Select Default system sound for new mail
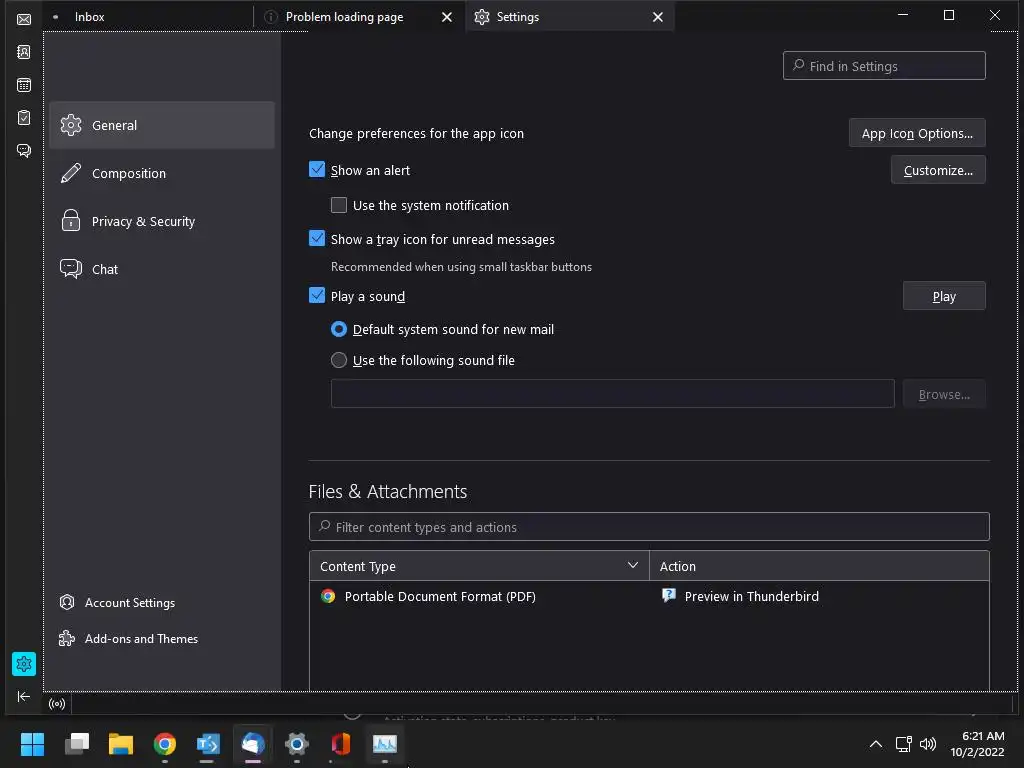Screen dimensions: 1024x768 click(338, 329)
